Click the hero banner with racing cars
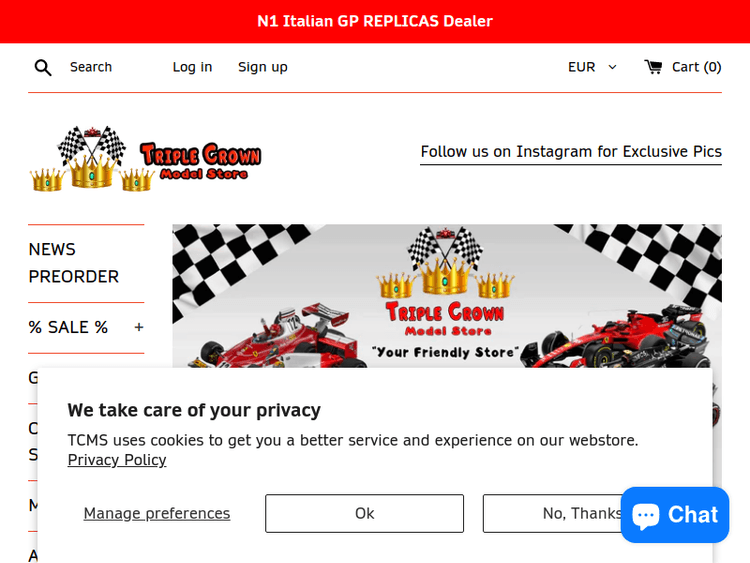 (x=447, y=296)
